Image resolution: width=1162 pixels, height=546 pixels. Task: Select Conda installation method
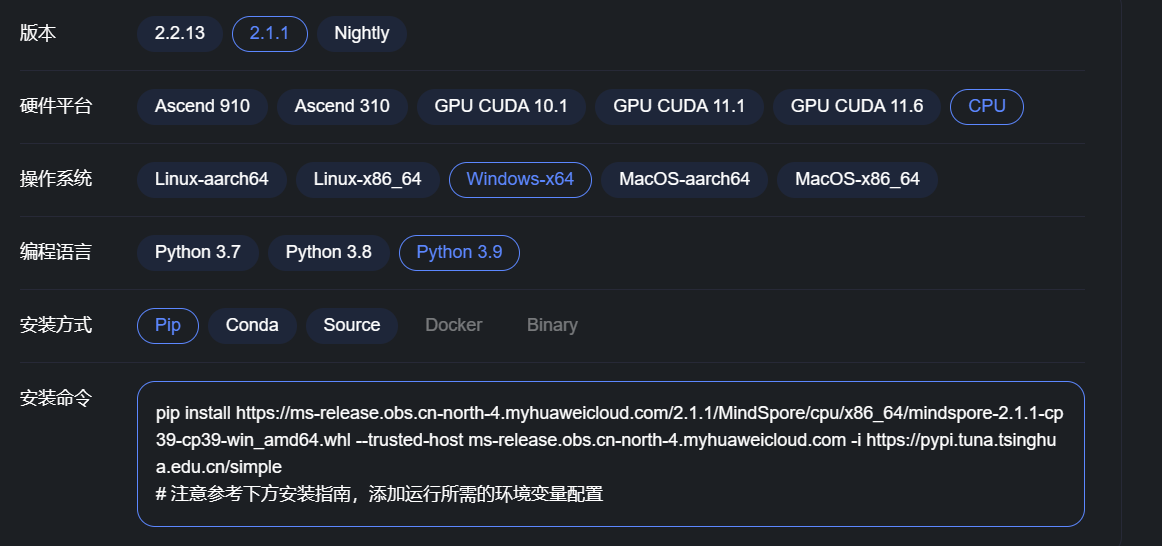pos(252,325)
